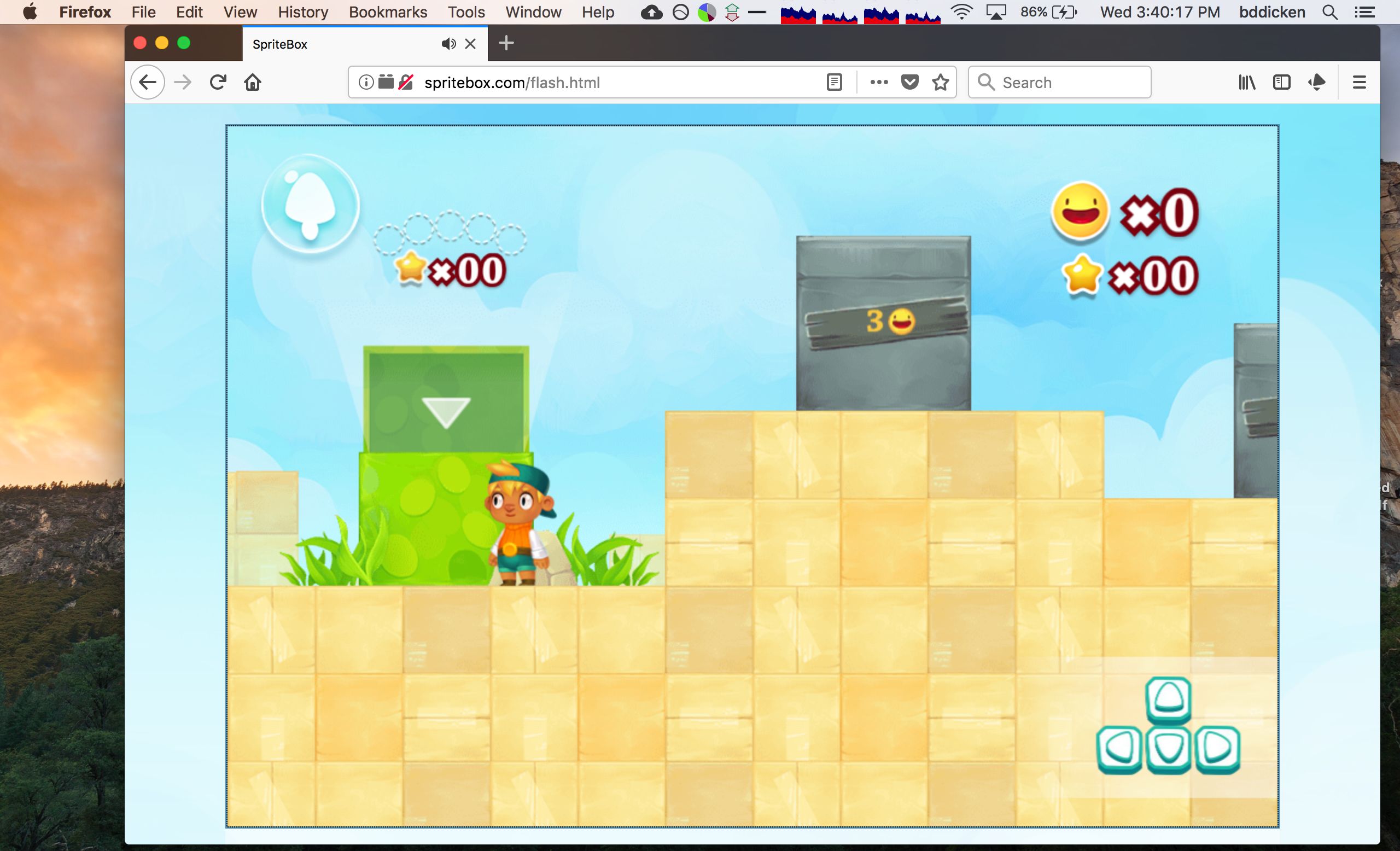Click the crossed-out permission icon in address bar

coord(406,83)
